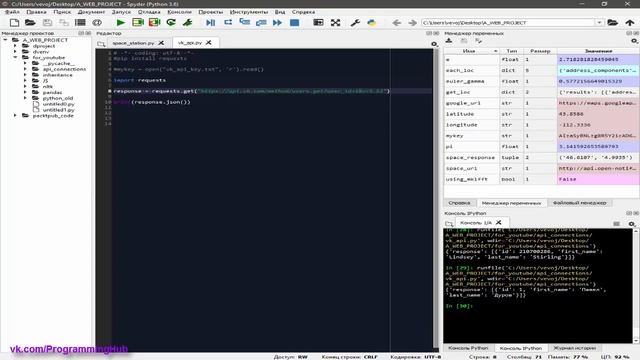Open untitled1.py in the project tree
The image size is (640, 360).
pyautogui.click(x=58, y=110)
